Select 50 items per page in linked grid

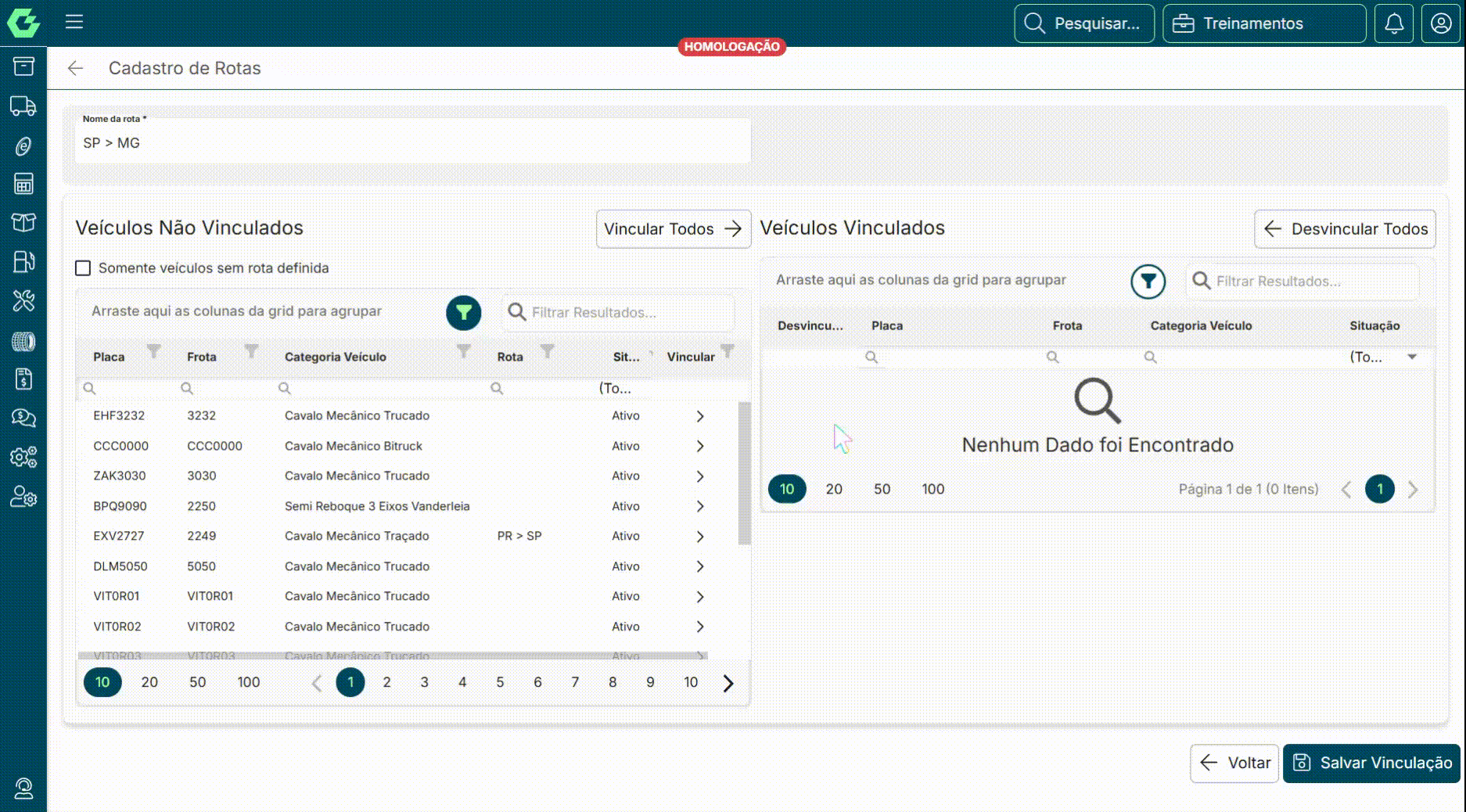882,489
